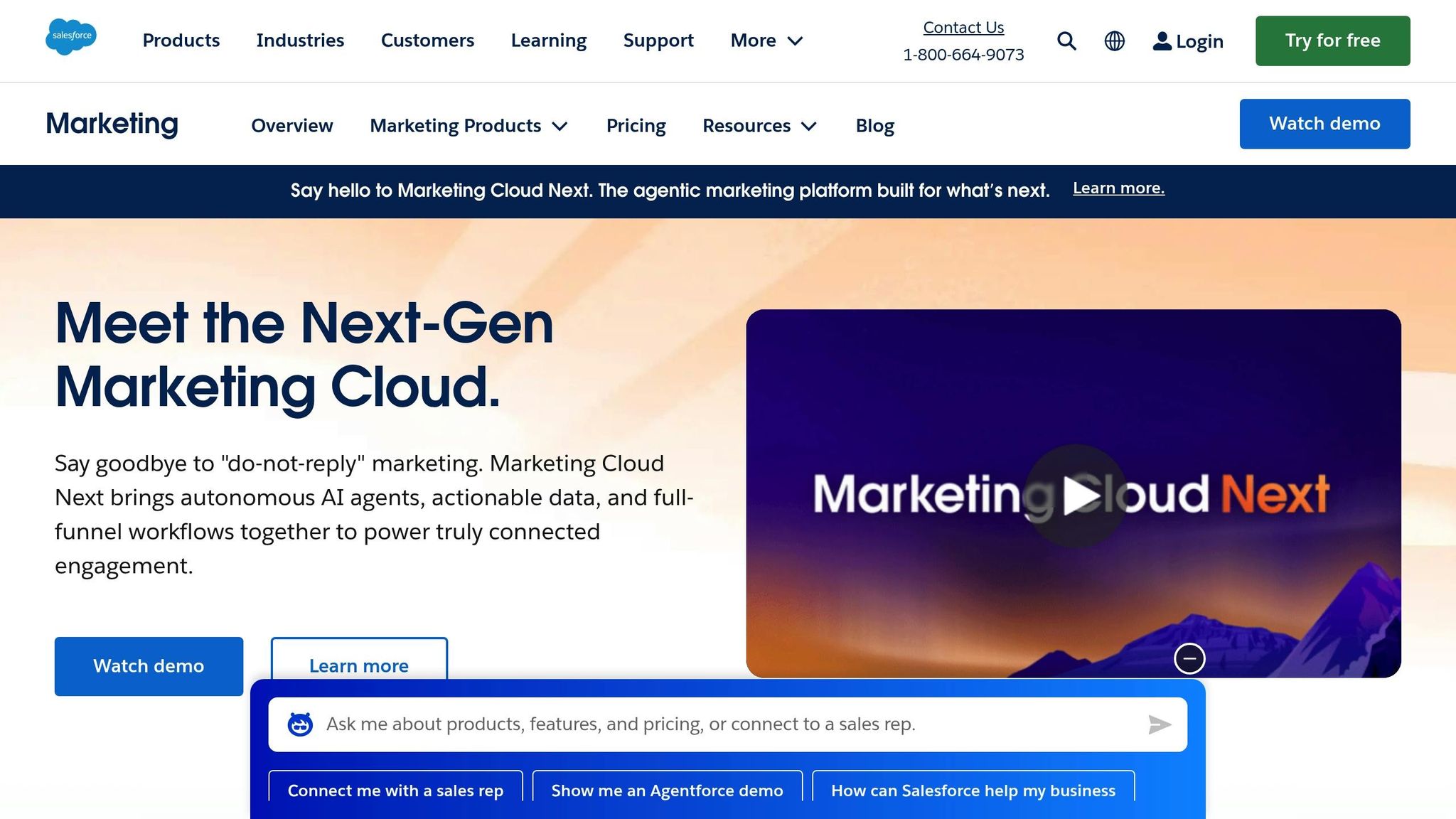1456x819 pixels.
Task: Click the Contact Us link
Action: [963, 27]
